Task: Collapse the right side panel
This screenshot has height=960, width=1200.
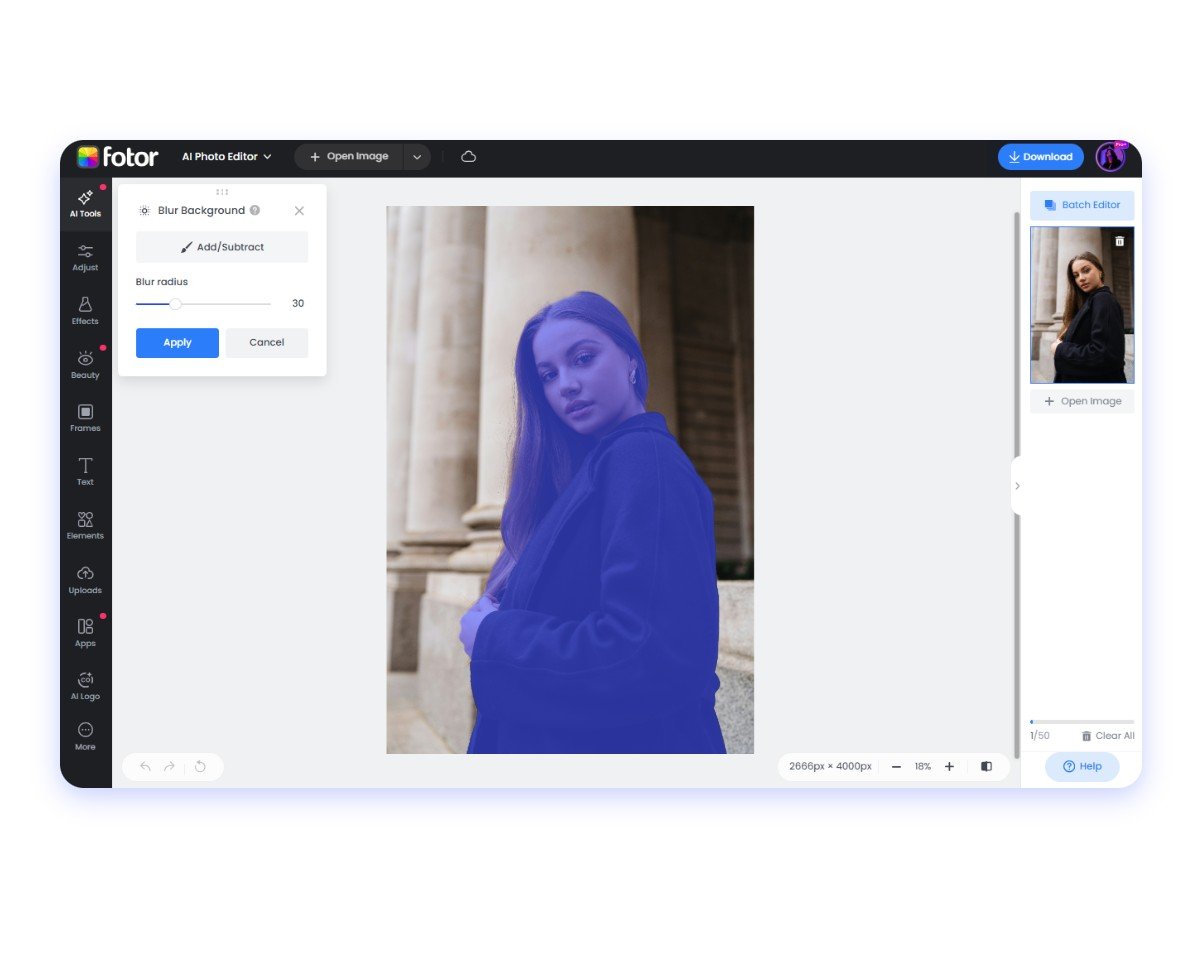Action: point(1017,486)
